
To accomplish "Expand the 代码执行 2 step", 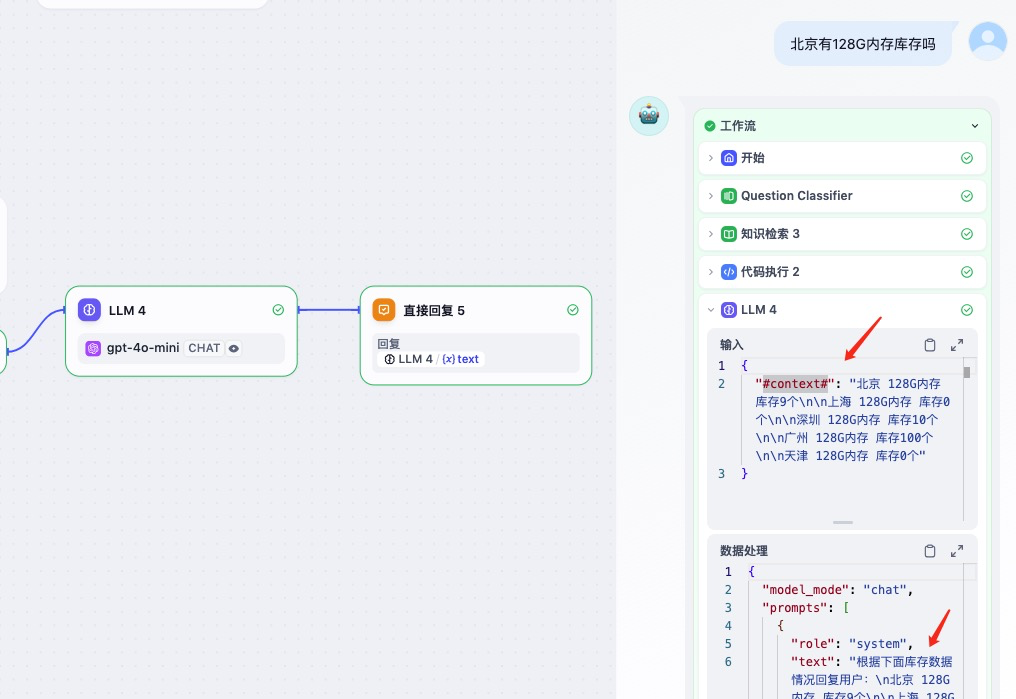I will 711,272.
